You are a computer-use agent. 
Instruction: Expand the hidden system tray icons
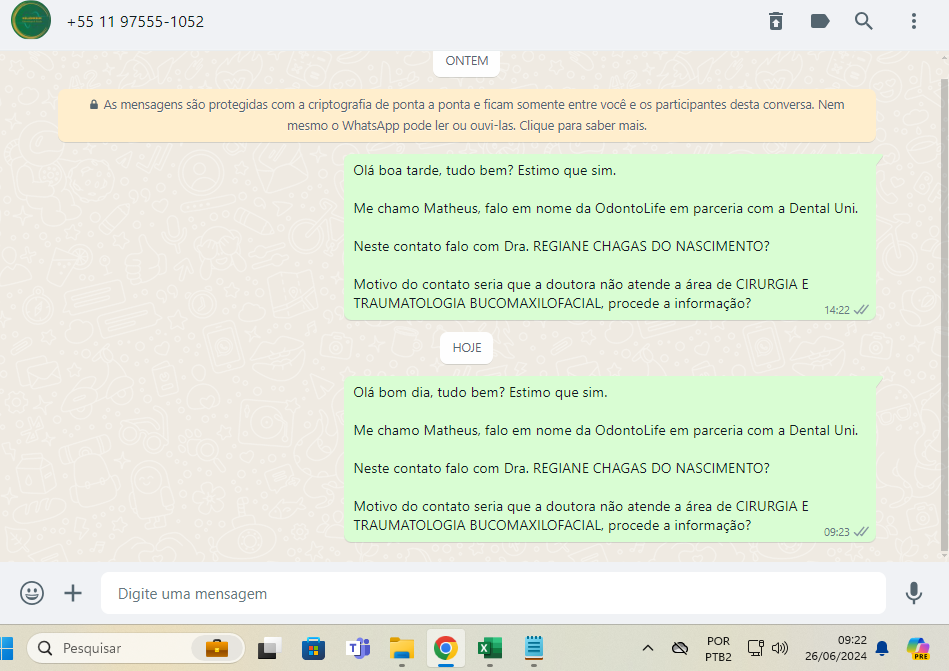pos(648,648)
